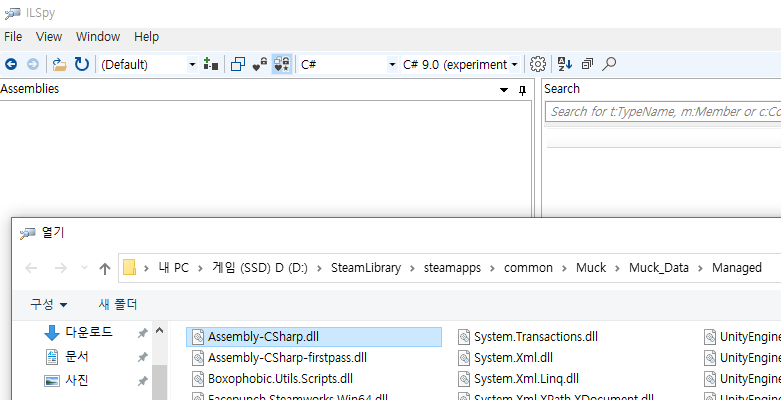Select 사진 in navigation pane
781x400 pixels.
(x=77, y=381)
